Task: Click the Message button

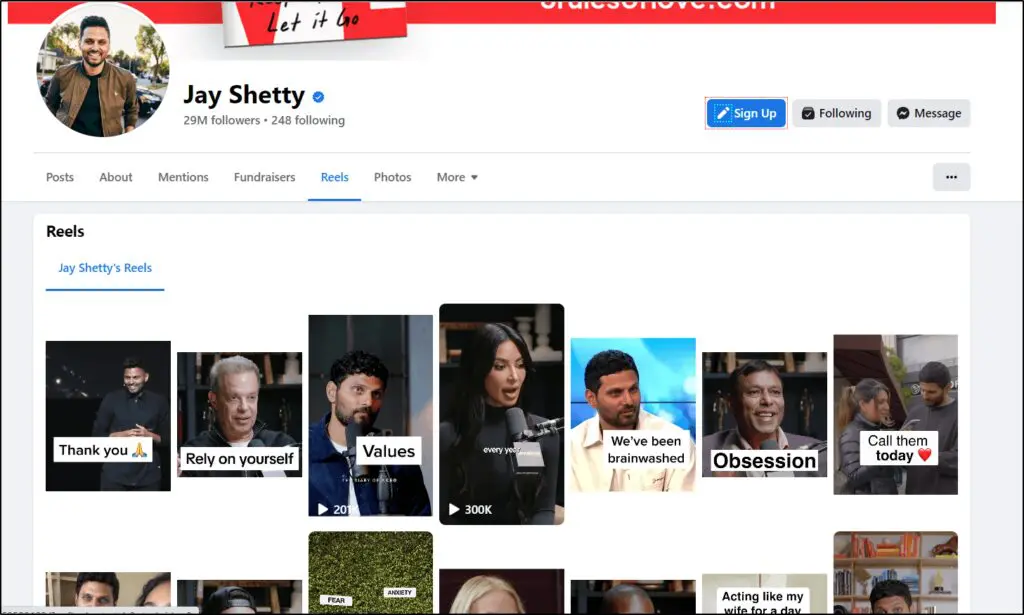Action: coord(928,113)
